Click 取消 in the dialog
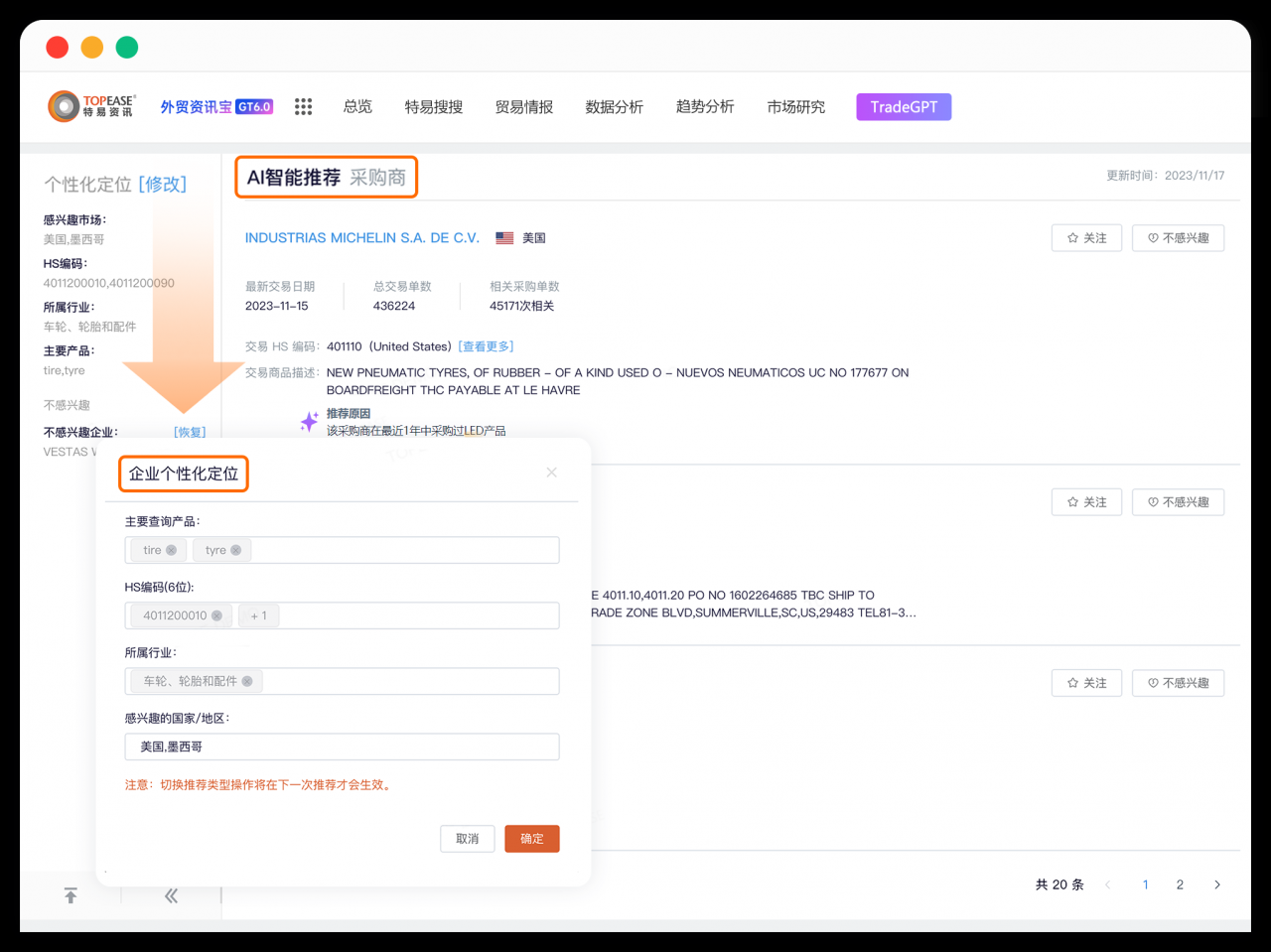The width and height of the screenshot is (1271, 952). pos(468,839)
